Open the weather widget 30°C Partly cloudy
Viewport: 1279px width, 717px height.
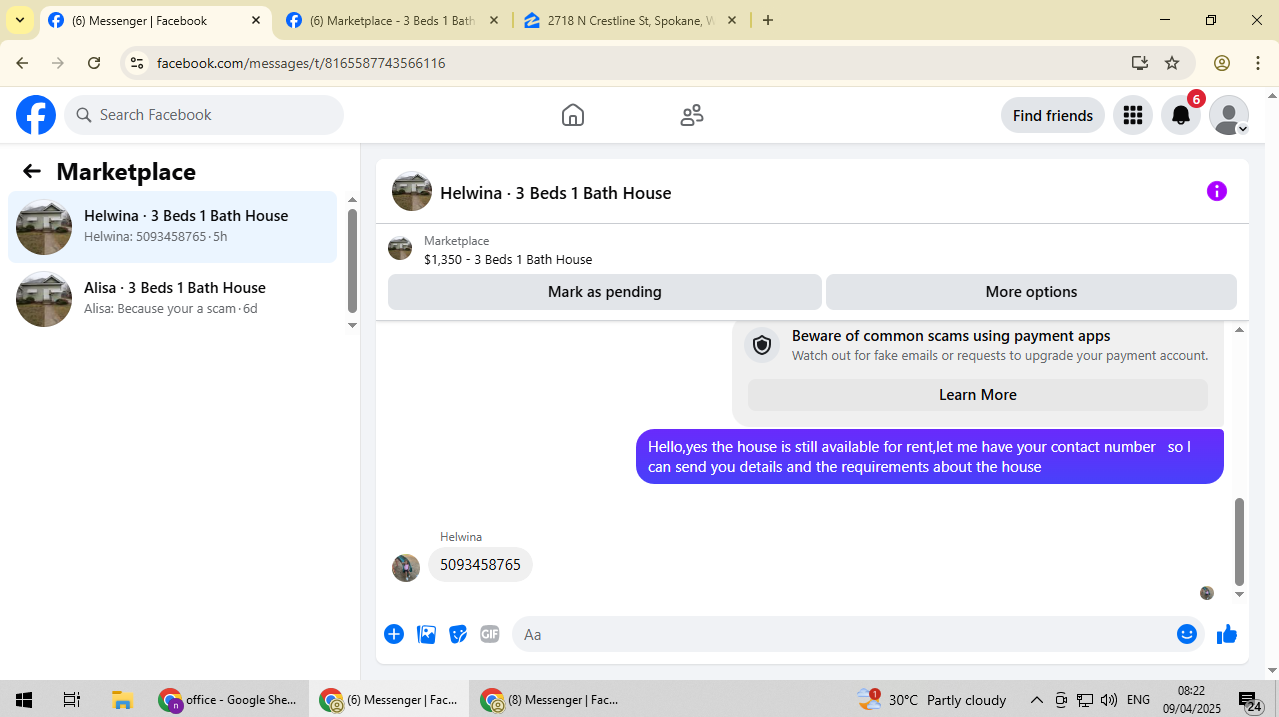pos(932,700)
